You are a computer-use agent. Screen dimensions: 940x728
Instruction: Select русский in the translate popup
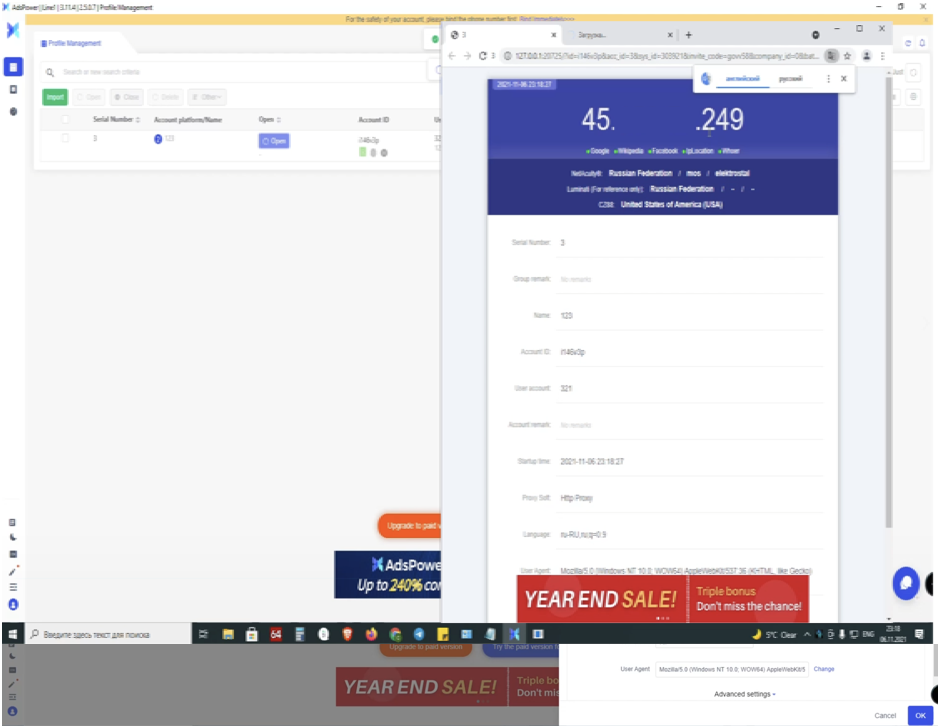pyautogui.click(x=790, y=78)
